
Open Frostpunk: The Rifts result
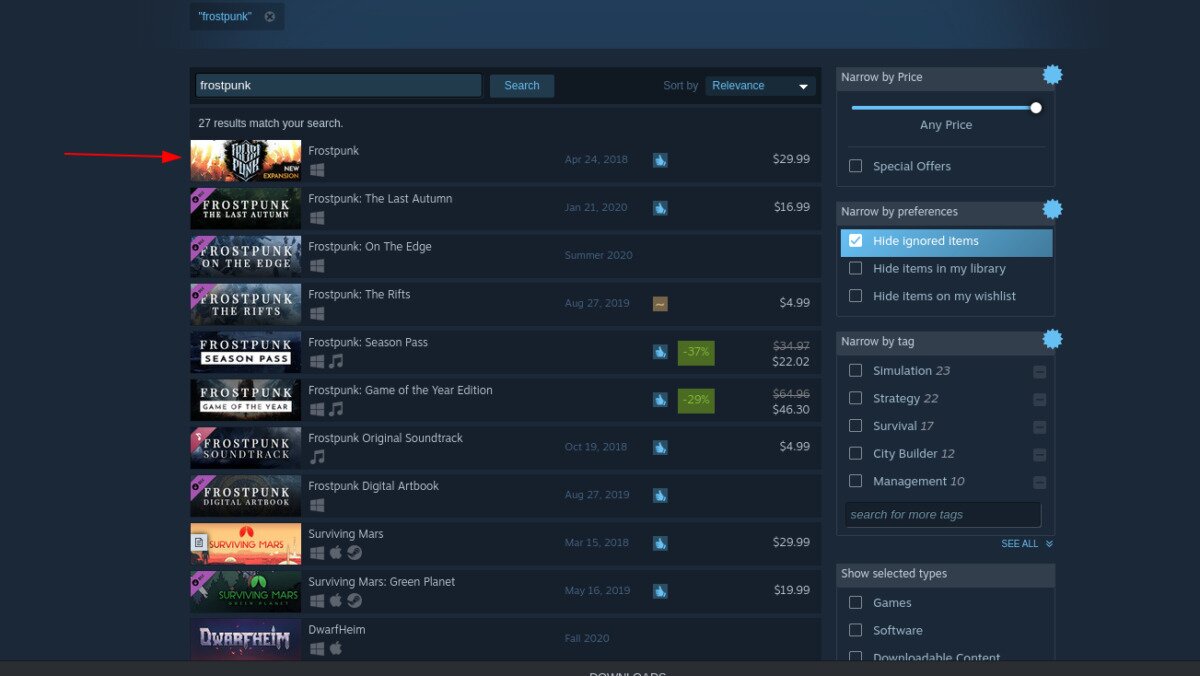505,304
